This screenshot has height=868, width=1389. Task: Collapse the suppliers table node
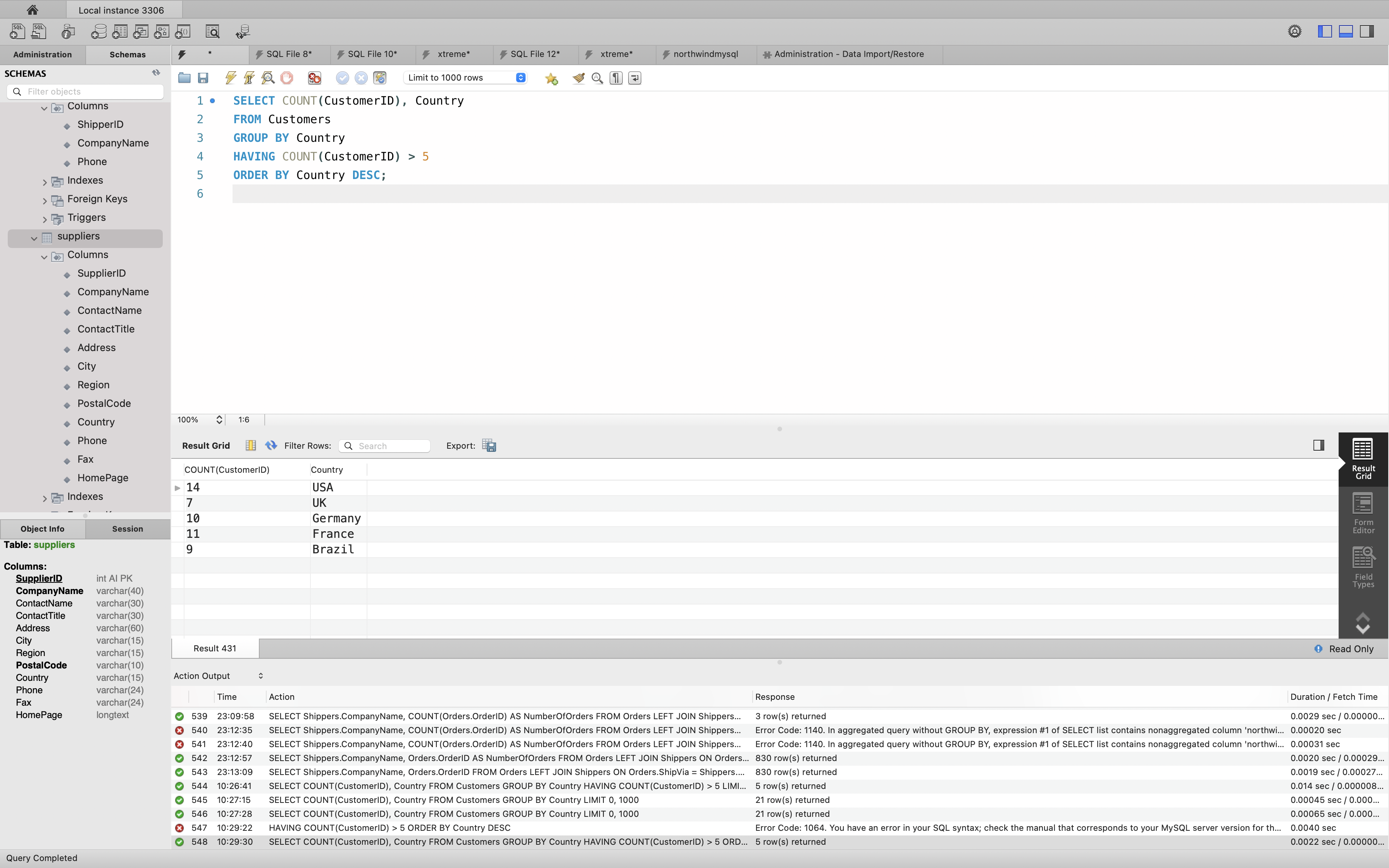(x=34, y=238)
